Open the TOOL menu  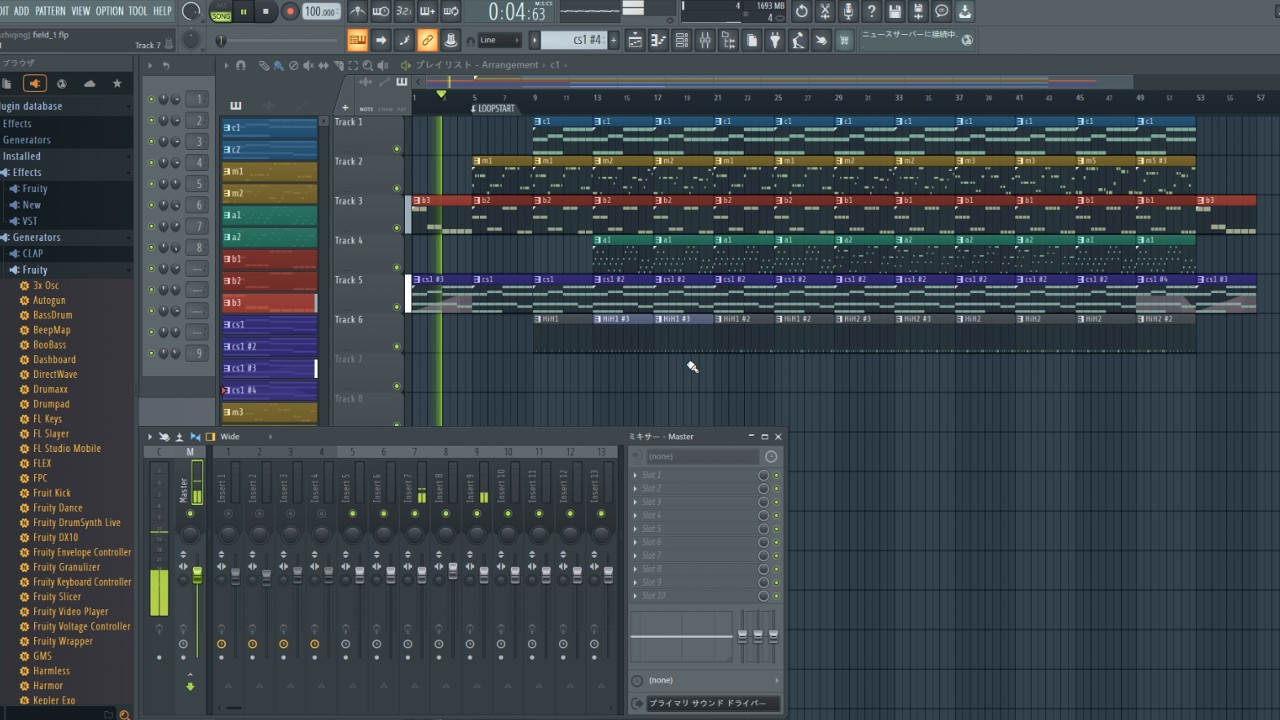138,12
